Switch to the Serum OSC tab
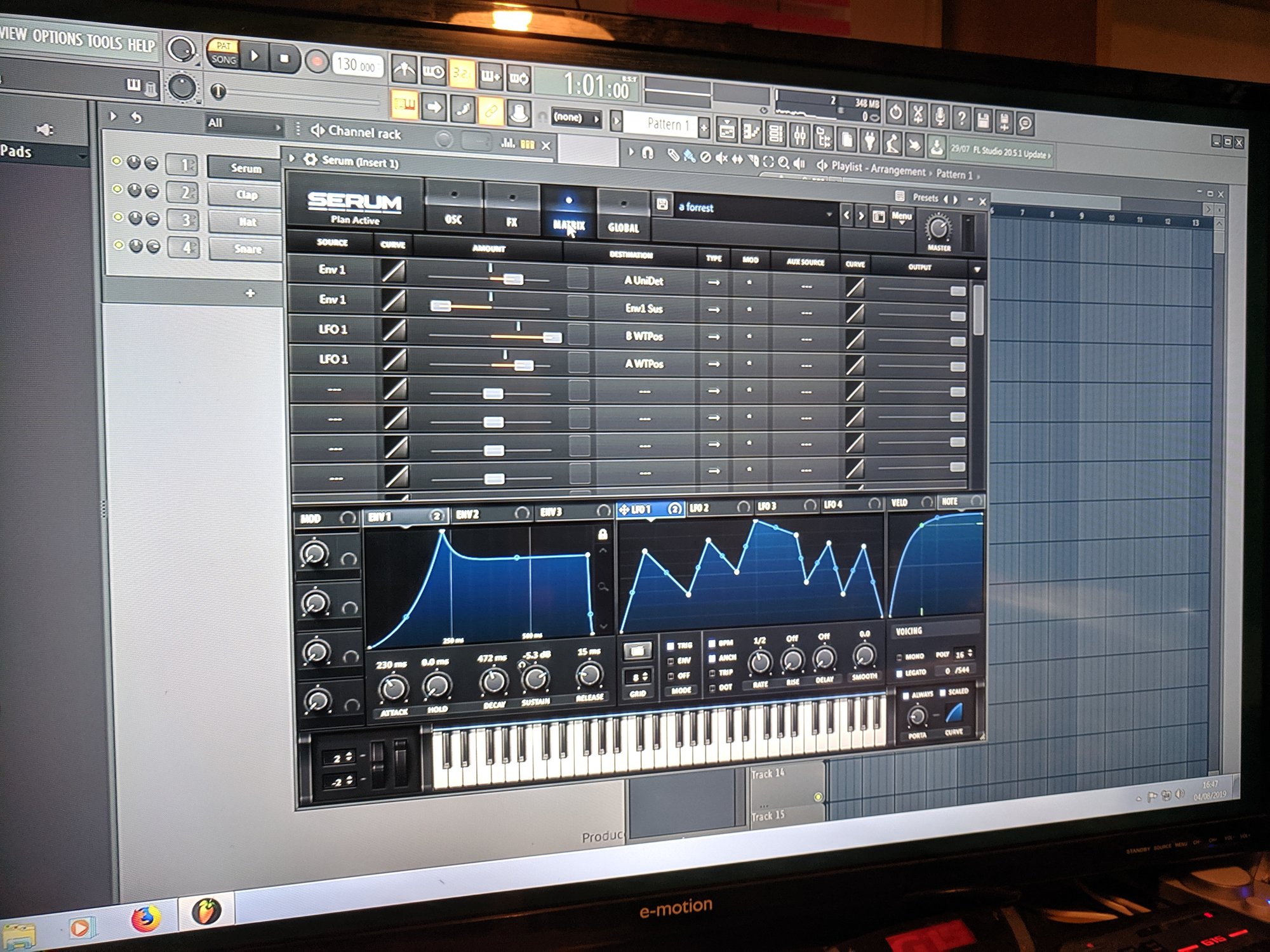The width and height of the screenshot is (1270, 952). click(x=453, y=208)
